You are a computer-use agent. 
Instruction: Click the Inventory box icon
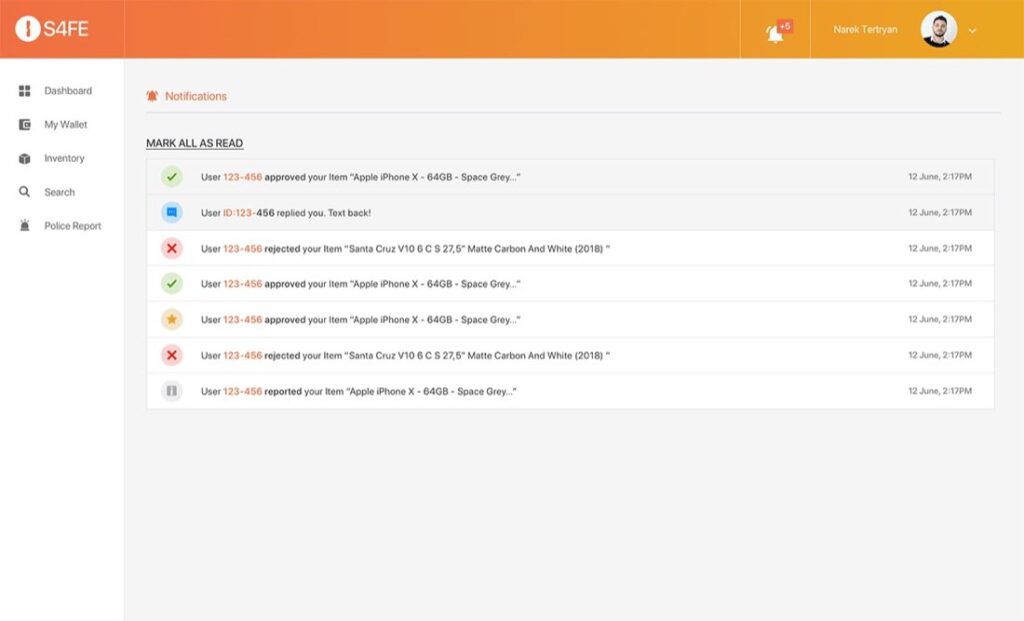(25, 159)
